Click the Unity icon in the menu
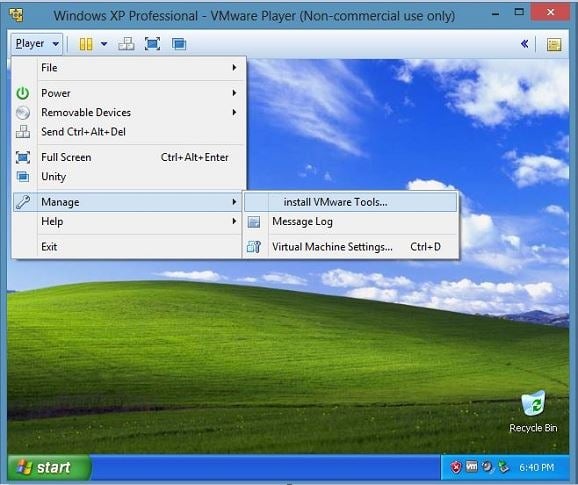This screenshot has height=485, width=578. pos(23,177)
